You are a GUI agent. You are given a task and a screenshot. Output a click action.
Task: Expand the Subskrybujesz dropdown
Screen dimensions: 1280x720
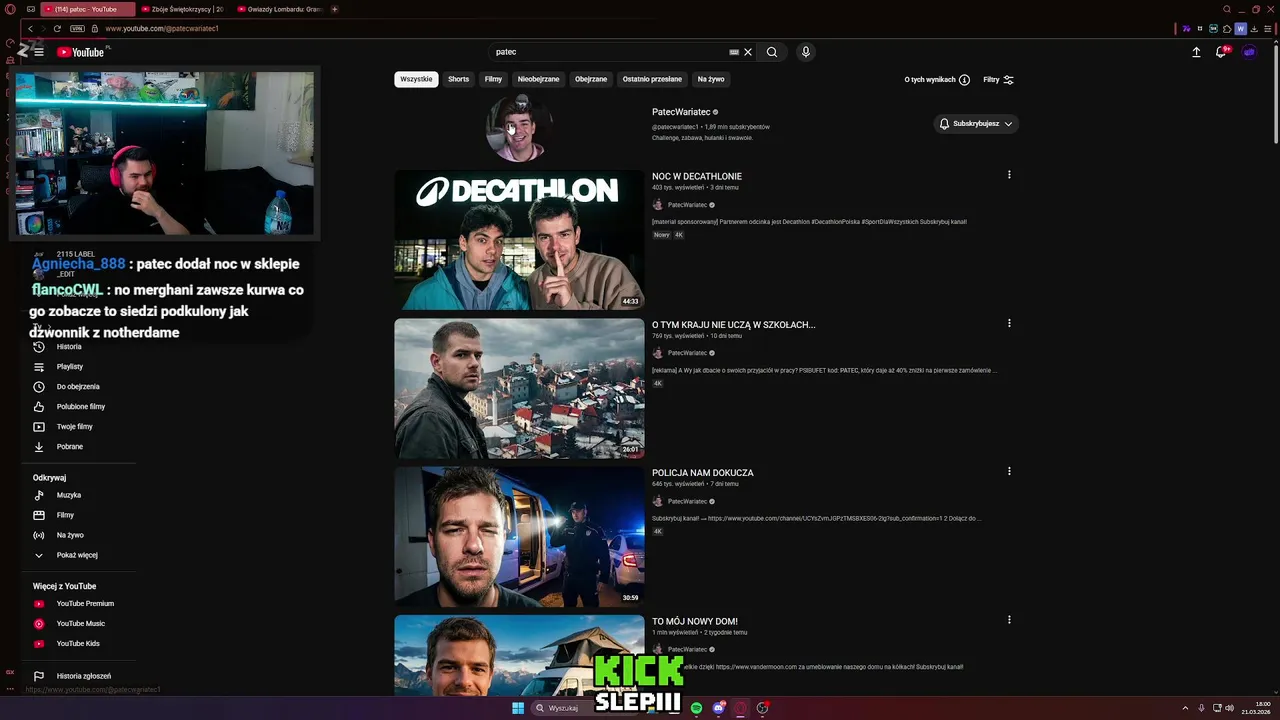(976, 124)
